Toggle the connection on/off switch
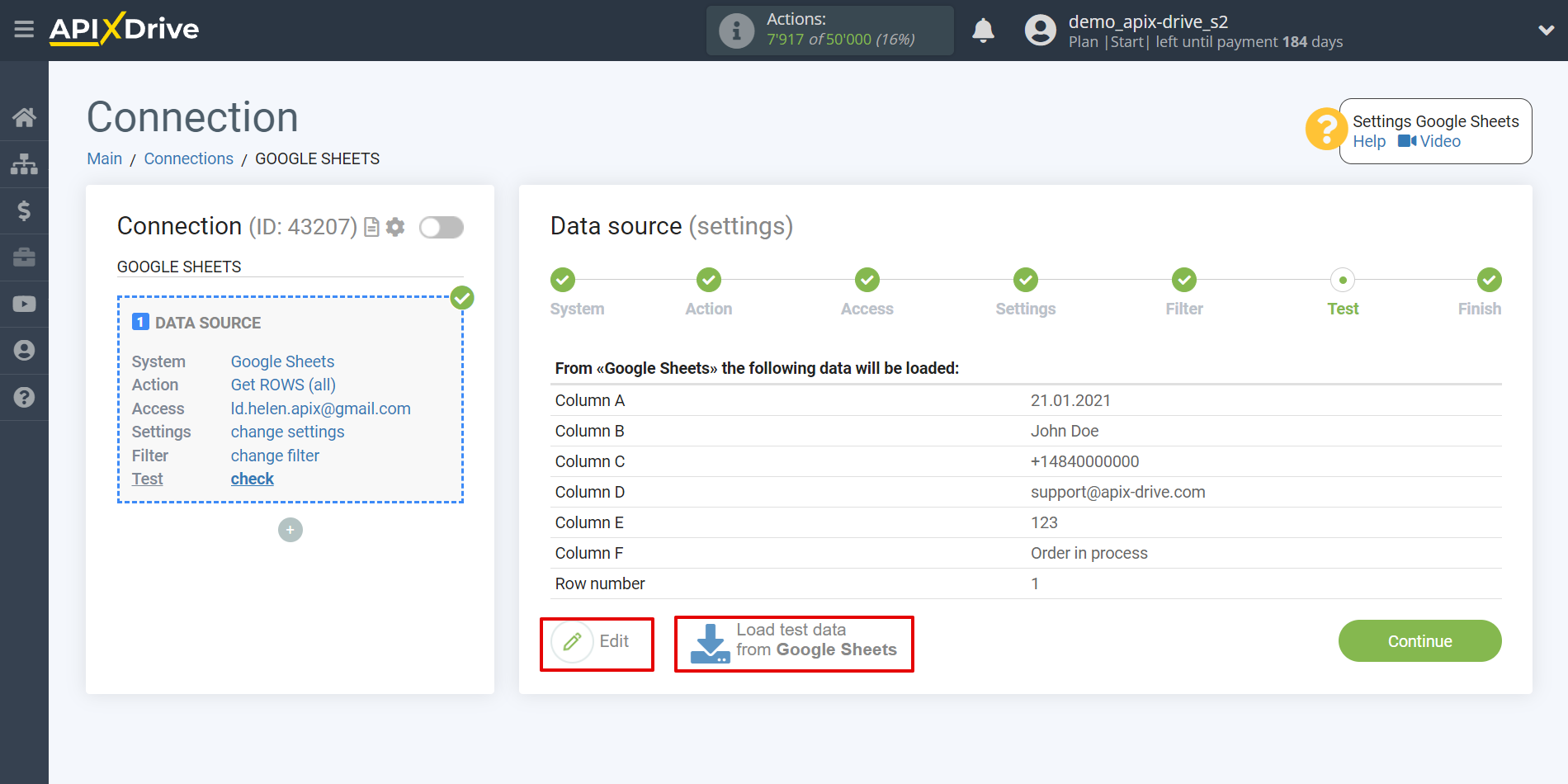 (x=442, y=227)
